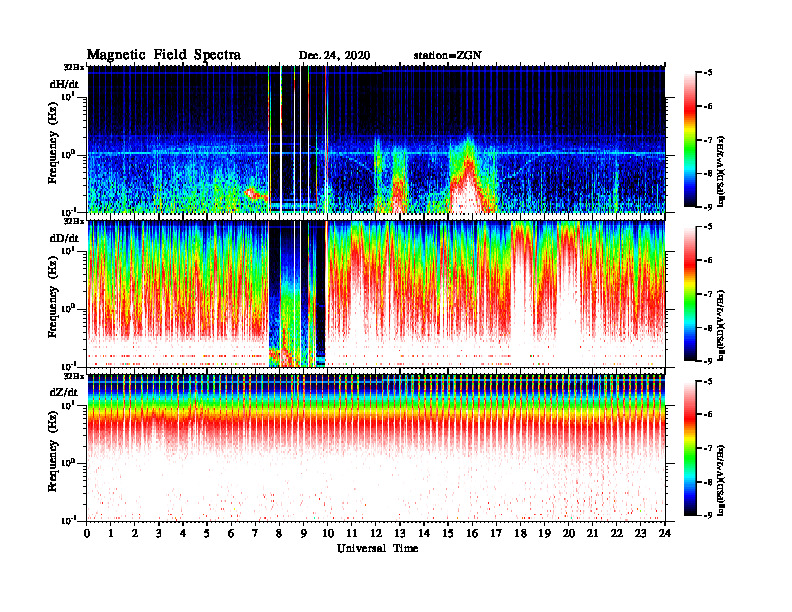Click the -8 label on dD/dt color bar
This screenshot has height=612, width=792.
coord(708,327)
